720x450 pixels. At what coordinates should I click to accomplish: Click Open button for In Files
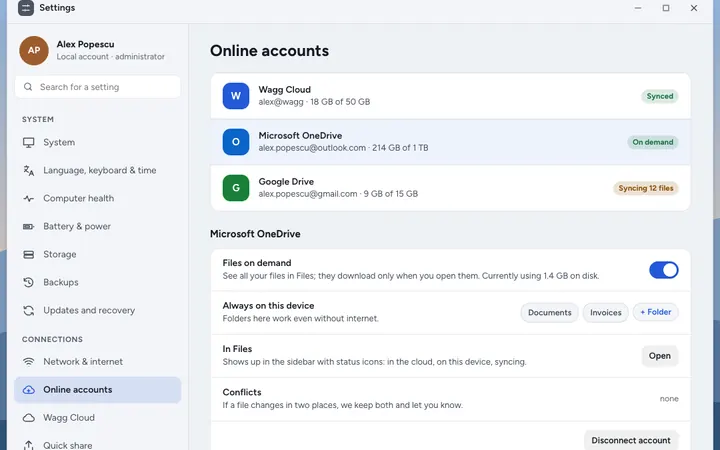659,356
